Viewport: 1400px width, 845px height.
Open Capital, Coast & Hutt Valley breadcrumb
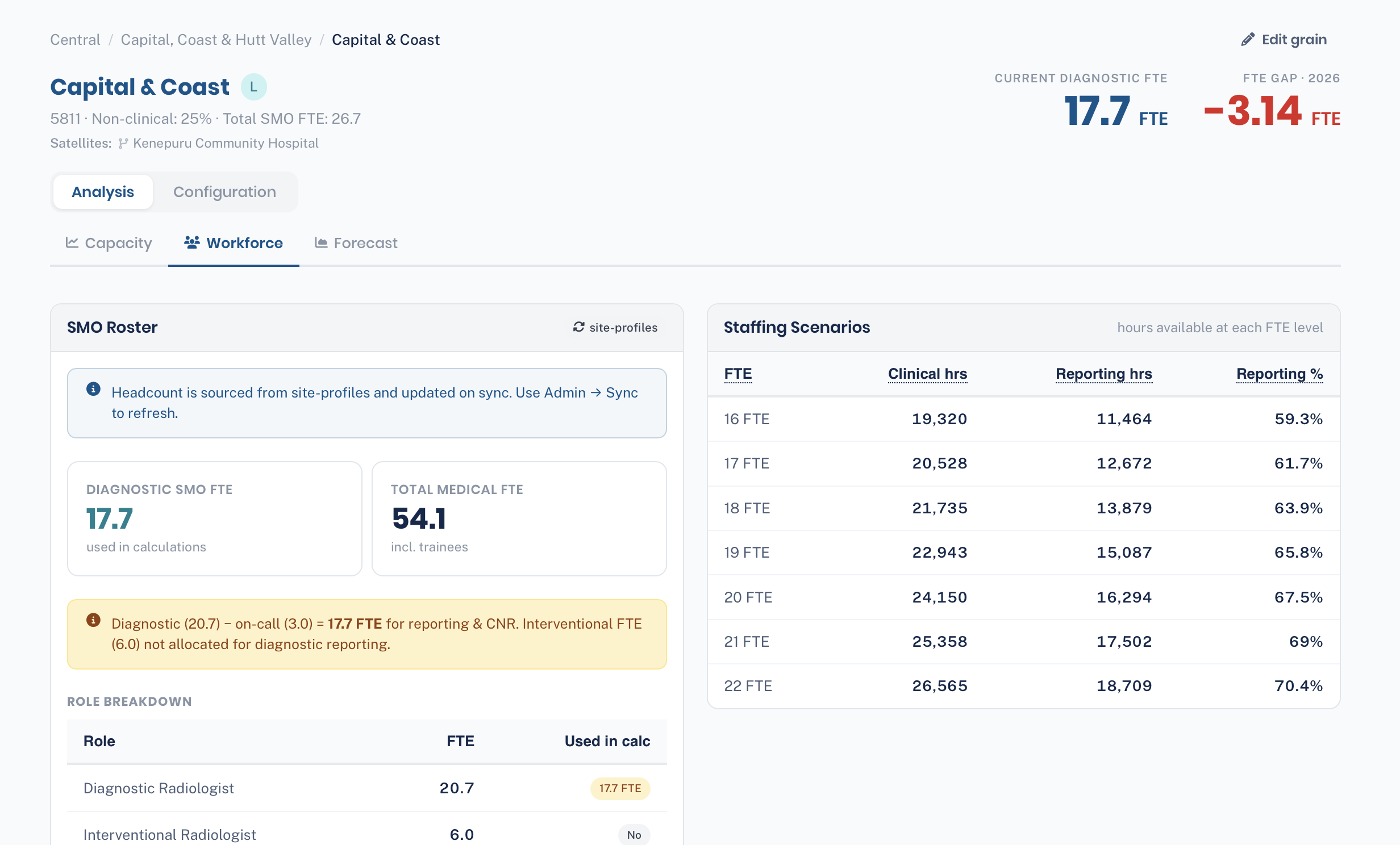(216, 40)
